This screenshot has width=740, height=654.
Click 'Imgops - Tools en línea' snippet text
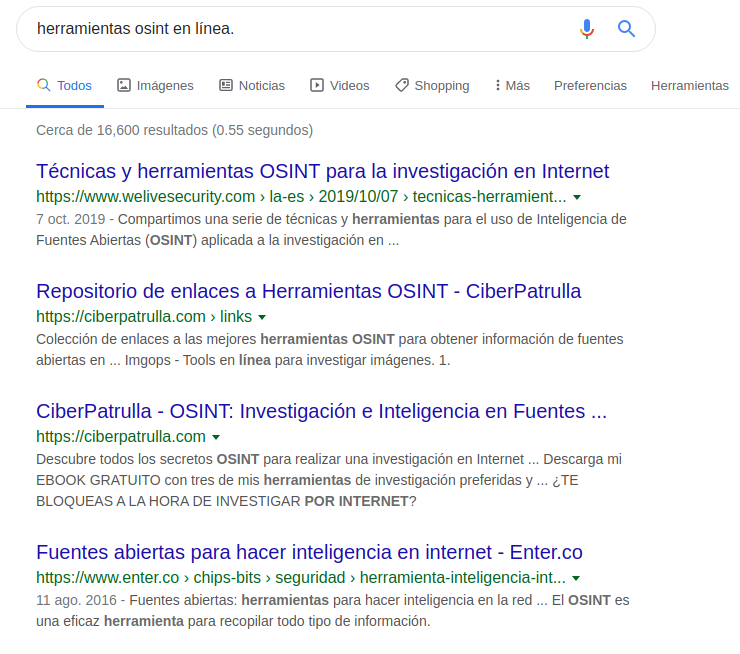point(198,361)
